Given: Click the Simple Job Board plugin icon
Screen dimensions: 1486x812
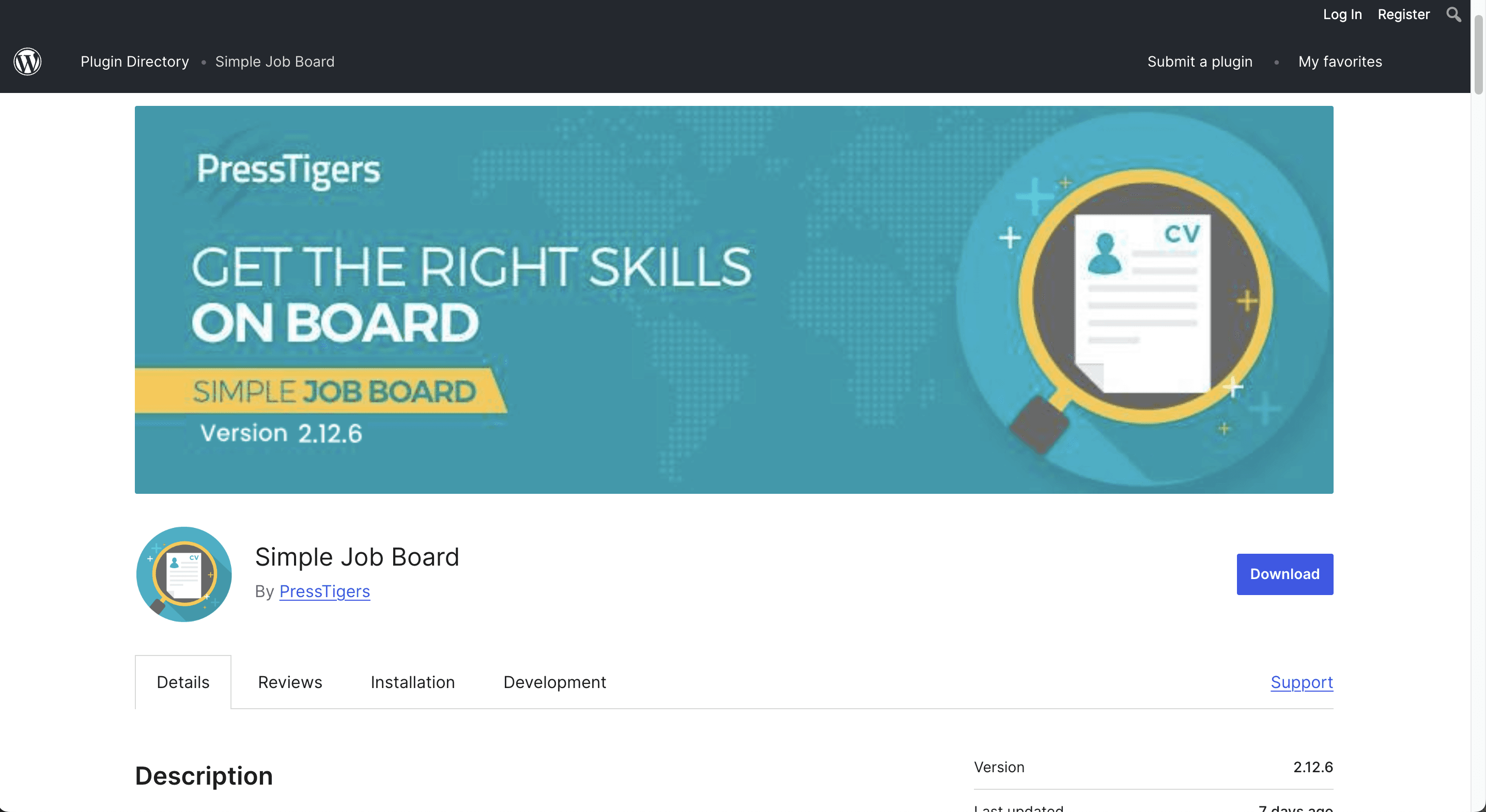Looking at the screenshot, I should pos(183,574).
